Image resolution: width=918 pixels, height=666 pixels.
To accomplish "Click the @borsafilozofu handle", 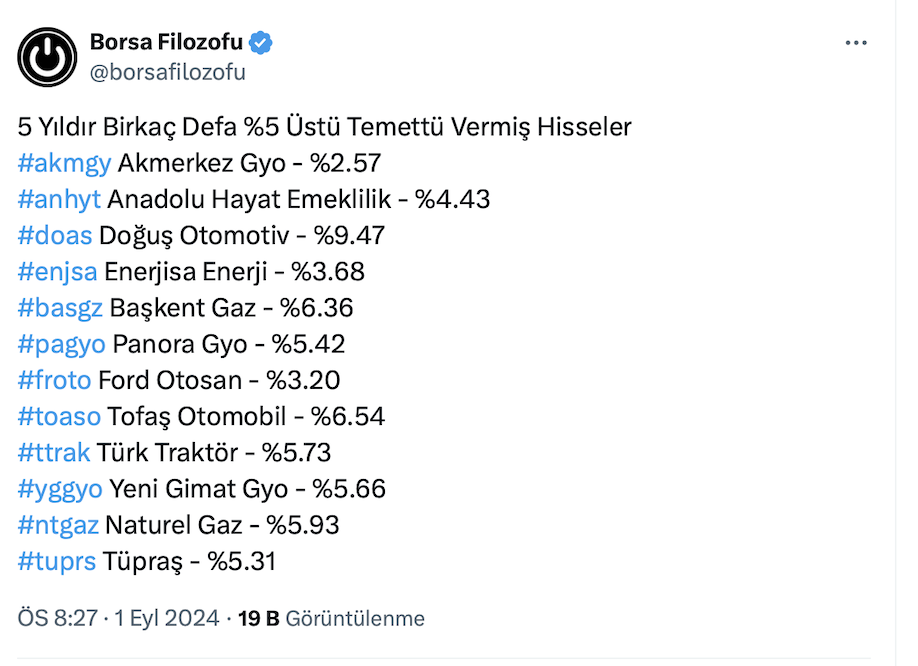I will [168, 72].
